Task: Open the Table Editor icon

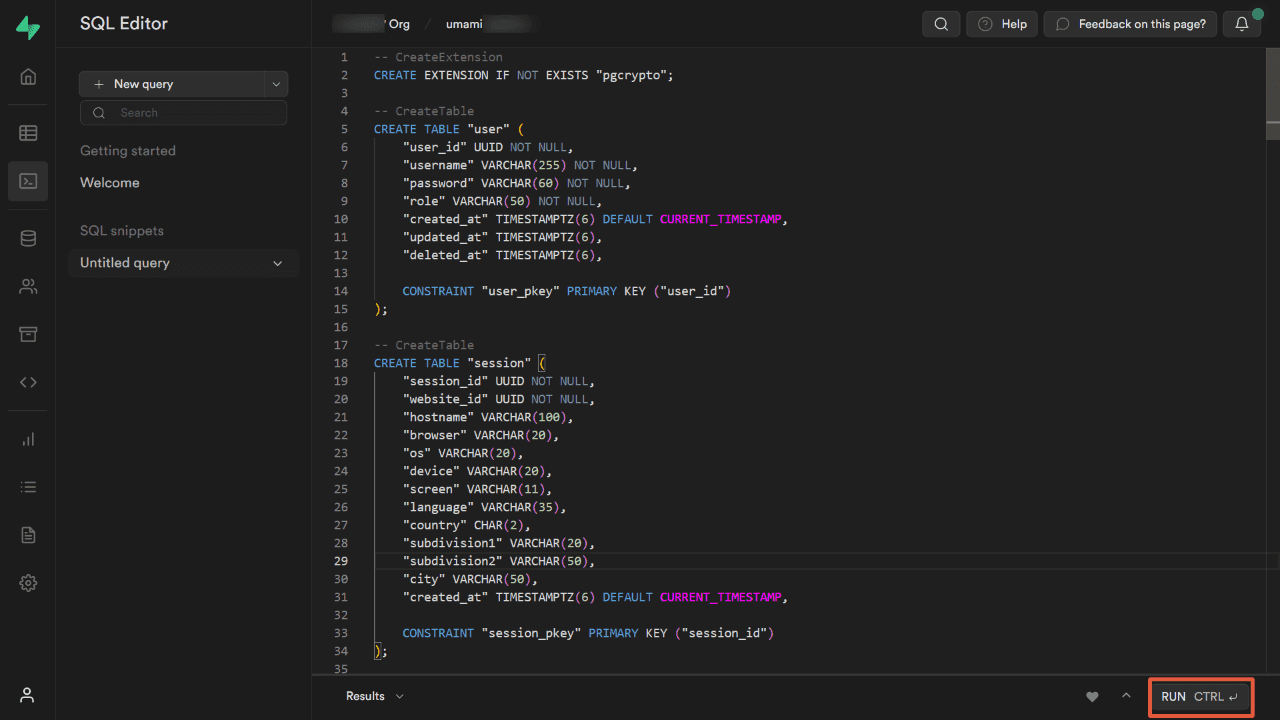Action: (x=28, y=132)
